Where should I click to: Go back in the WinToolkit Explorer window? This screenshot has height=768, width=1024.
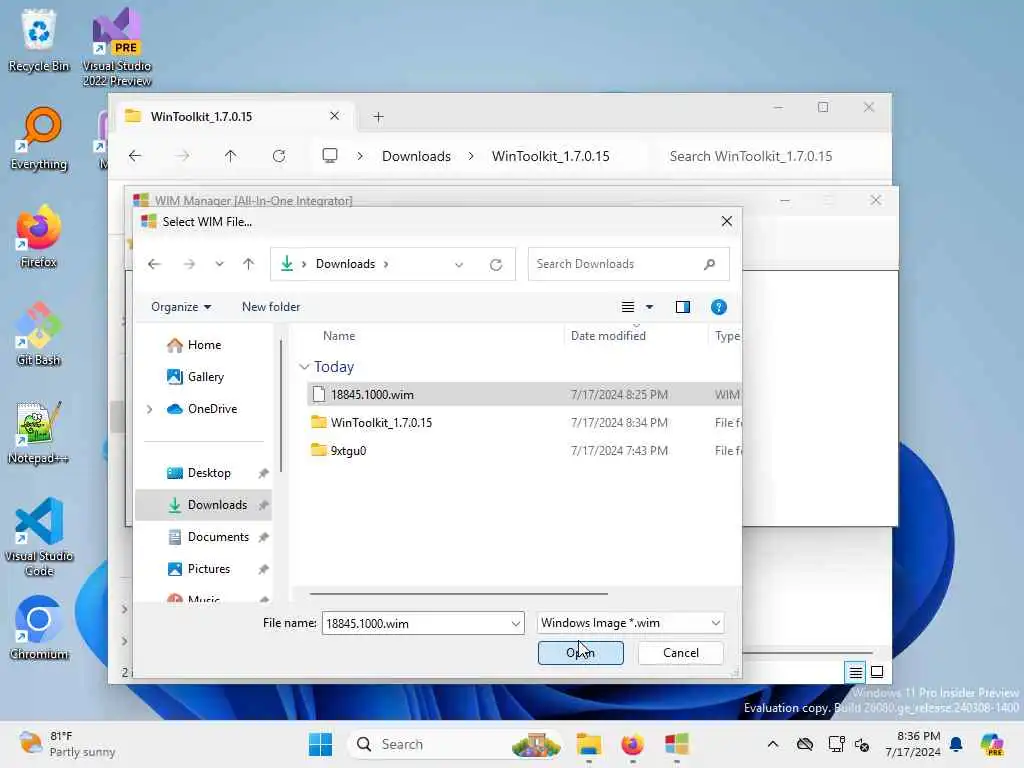135,156
